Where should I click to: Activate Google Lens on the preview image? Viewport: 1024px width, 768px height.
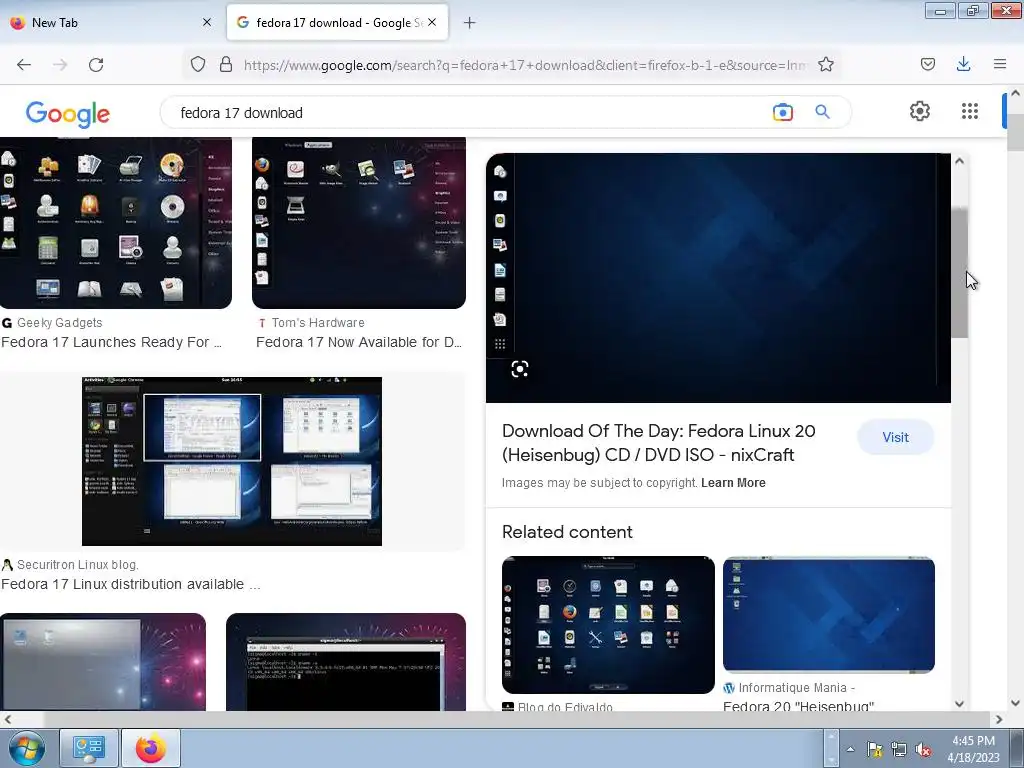pyautogui.click(x=520, y=369)
